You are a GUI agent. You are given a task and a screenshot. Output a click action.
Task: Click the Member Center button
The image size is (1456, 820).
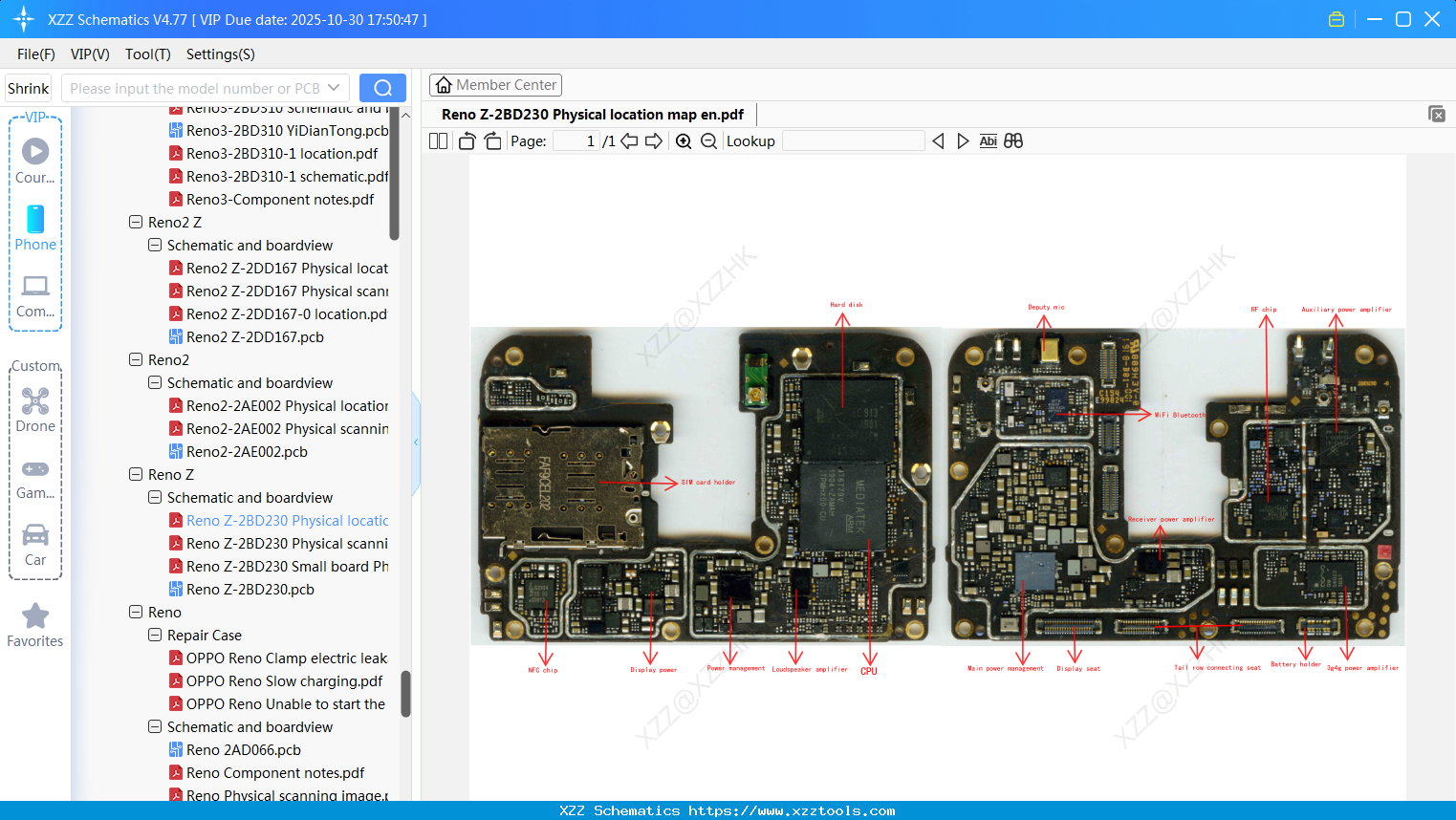coord(495,85)
